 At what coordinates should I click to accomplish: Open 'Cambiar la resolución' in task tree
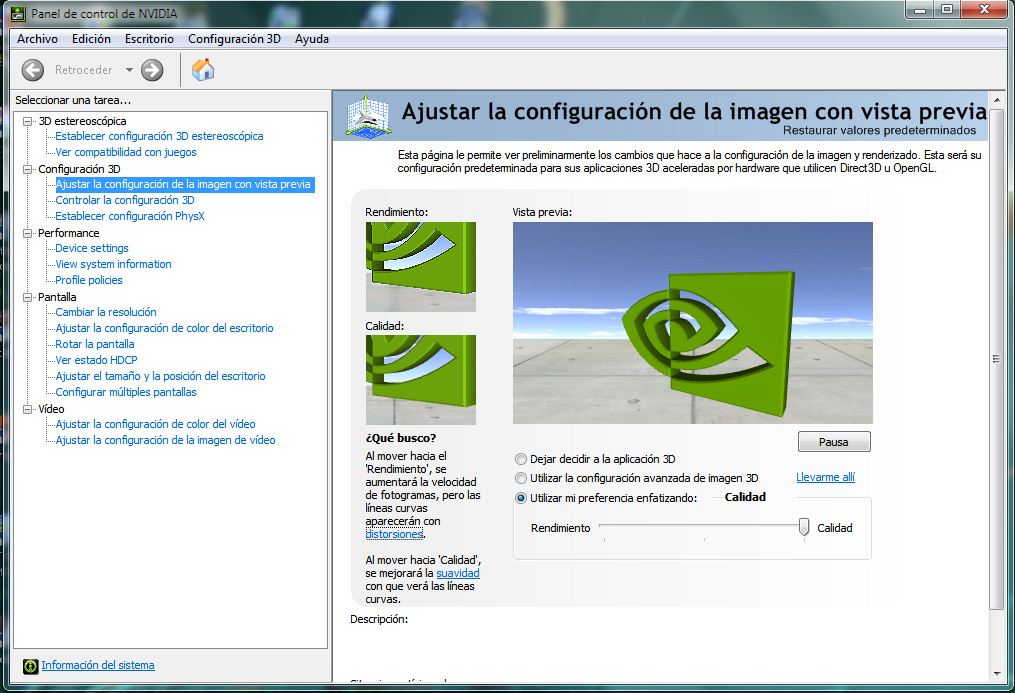pos(106,312)
